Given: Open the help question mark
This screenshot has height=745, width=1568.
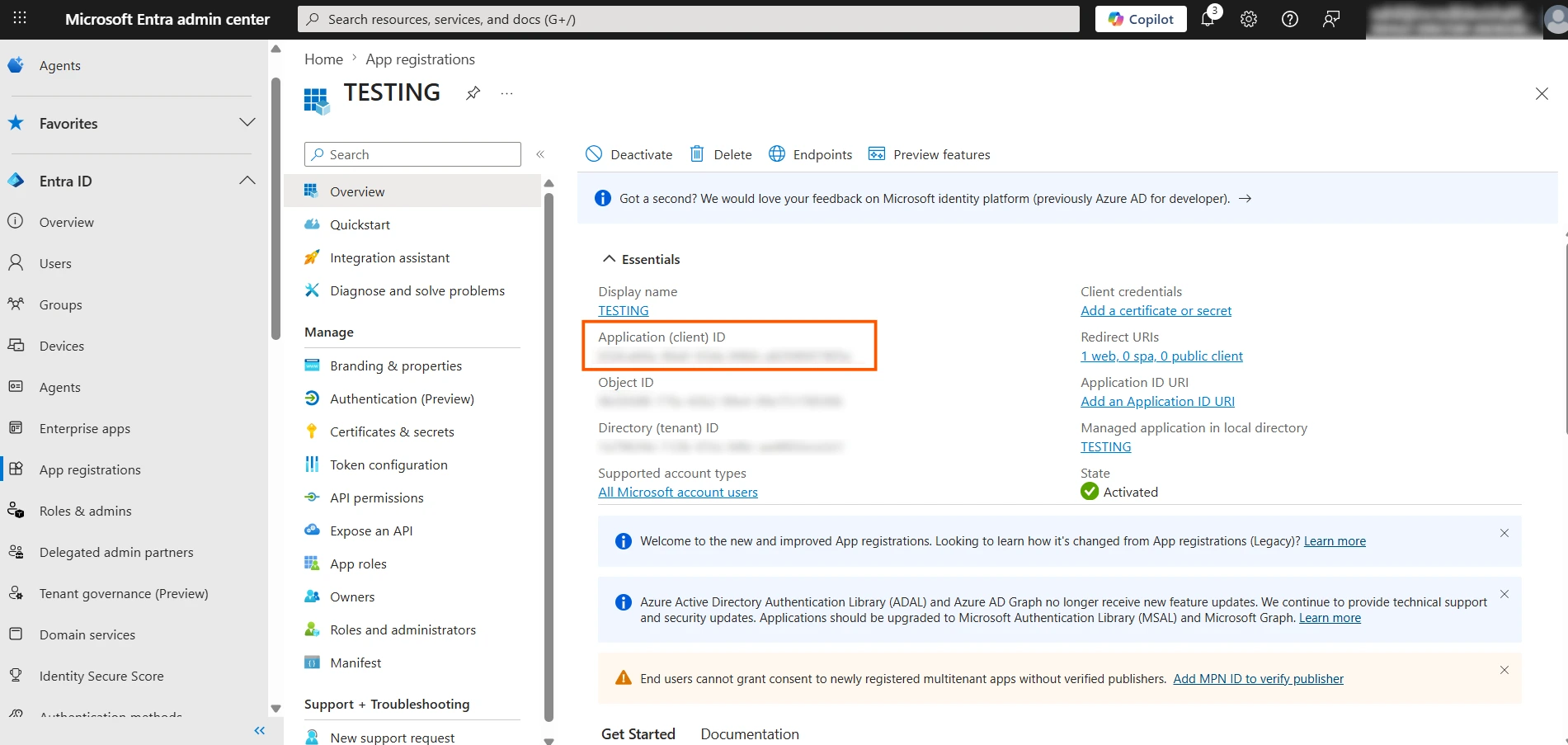Looking at the screenshot, I should tap(1290, 19).
